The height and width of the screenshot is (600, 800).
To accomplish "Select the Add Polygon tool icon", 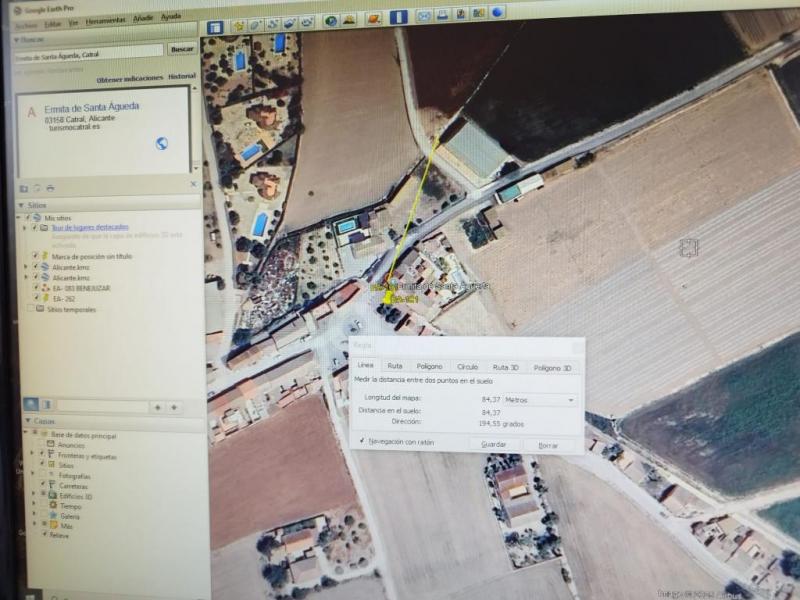I will click(x=256, y=24).
